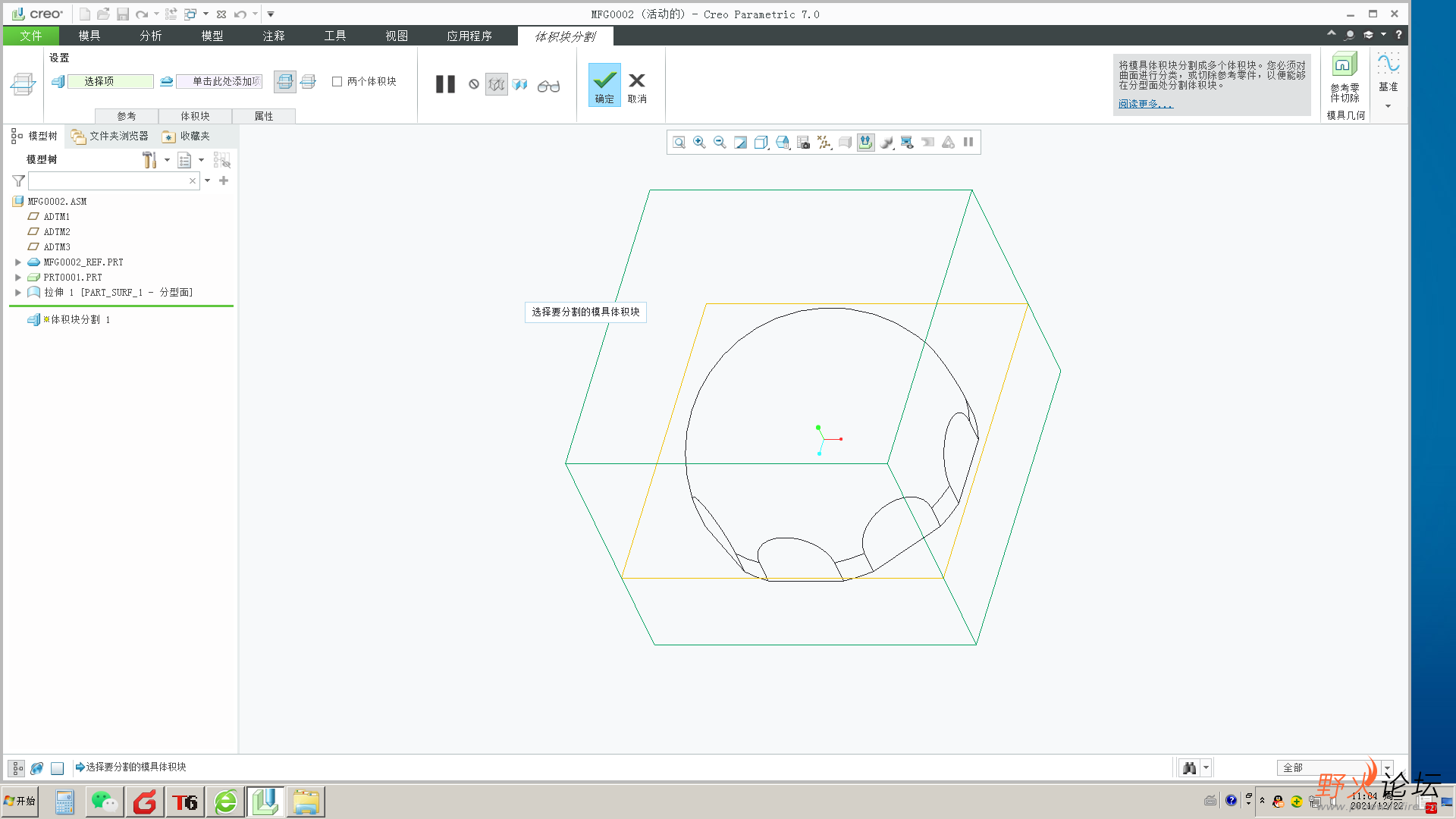Open the tree settings dropdown arrow next to the hammer icon
1456x819 pixels.
click(167, 160)
